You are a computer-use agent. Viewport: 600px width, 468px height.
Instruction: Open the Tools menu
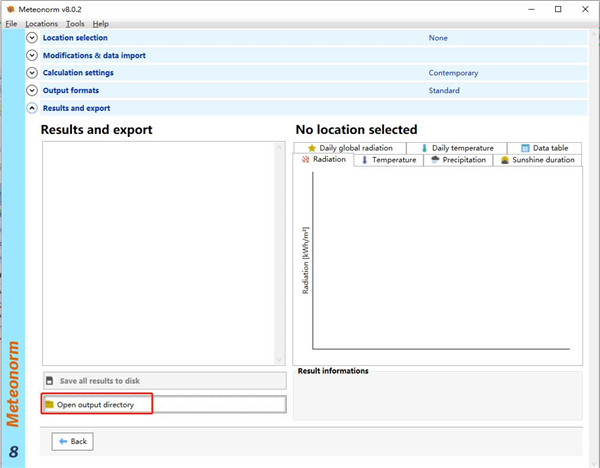pyautogui.click(x=75, y=23)
